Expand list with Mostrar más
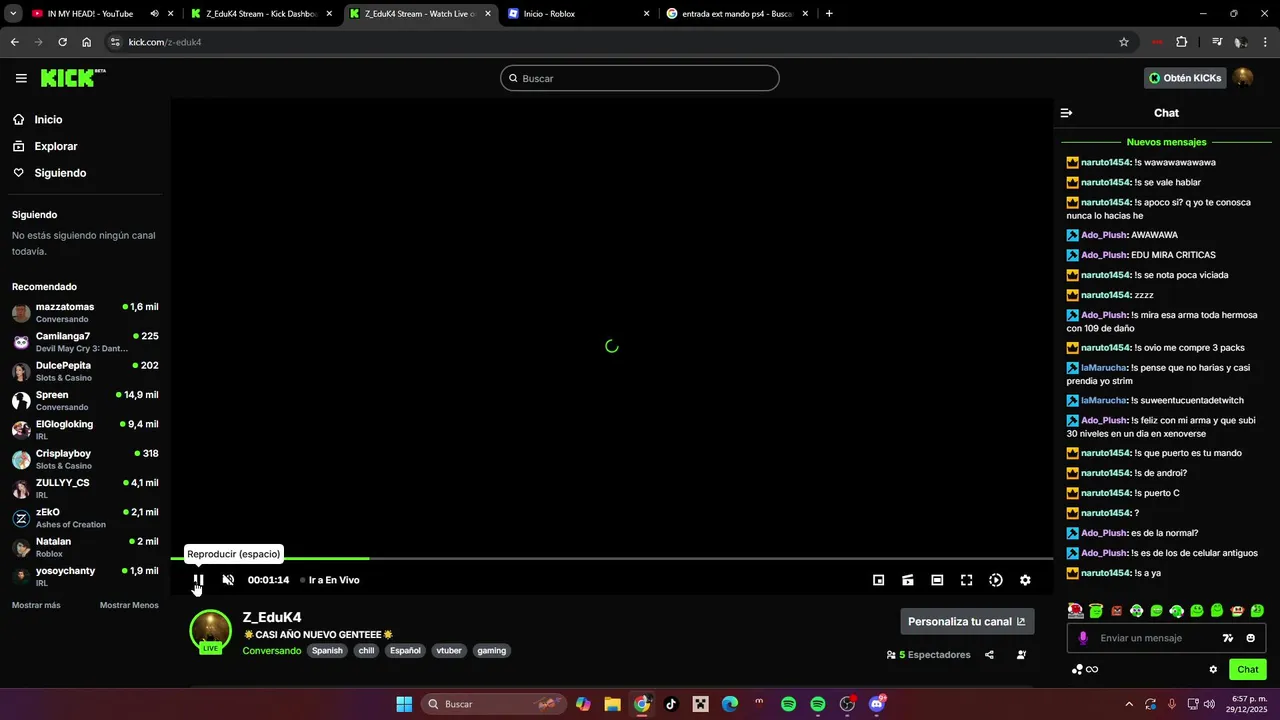1280x720 pixels. pos(36,605)
